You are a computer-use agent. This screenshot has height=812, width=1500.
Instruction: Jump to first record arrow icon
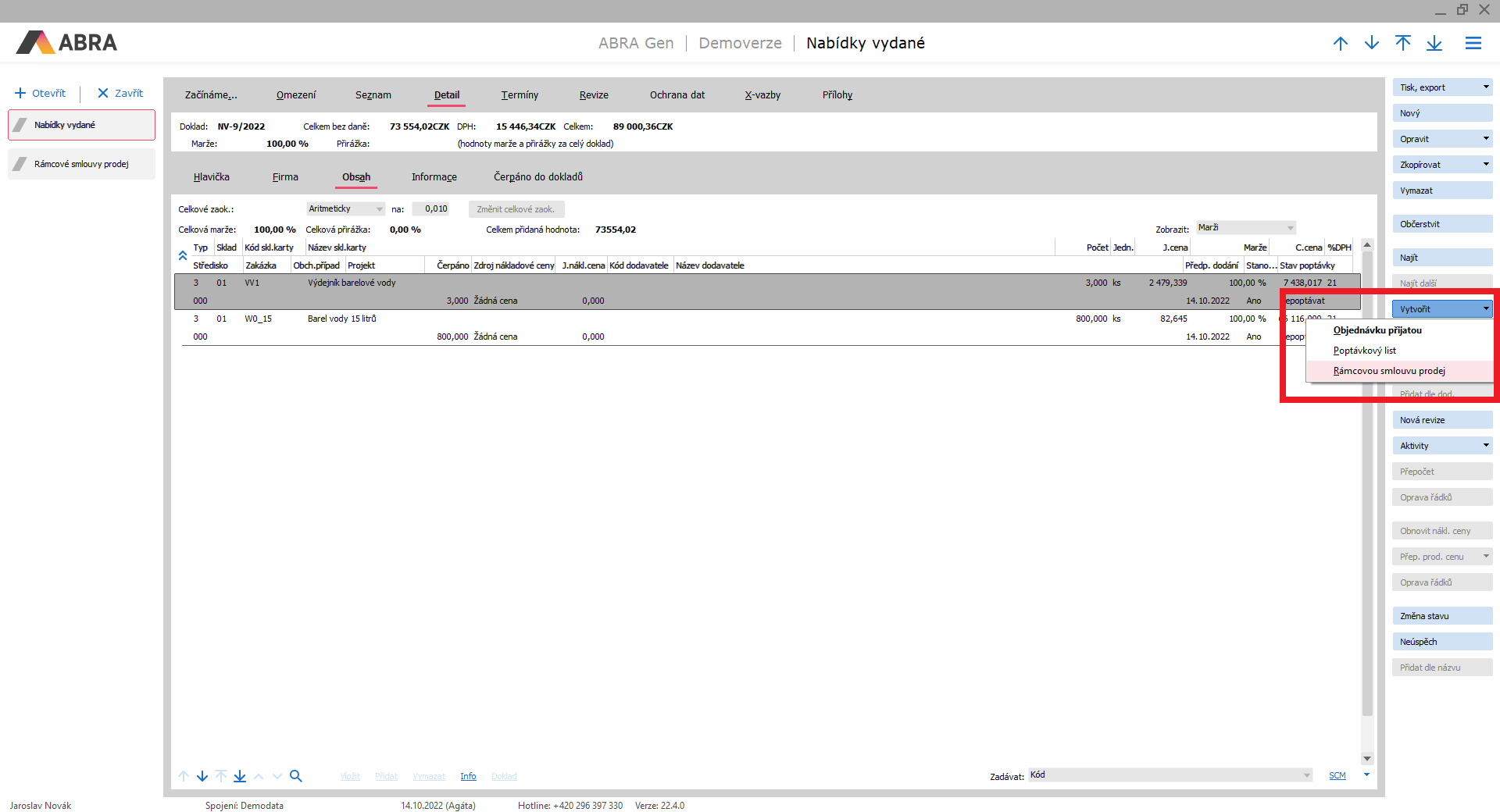pyautogui.click(x=1403, y=44)
